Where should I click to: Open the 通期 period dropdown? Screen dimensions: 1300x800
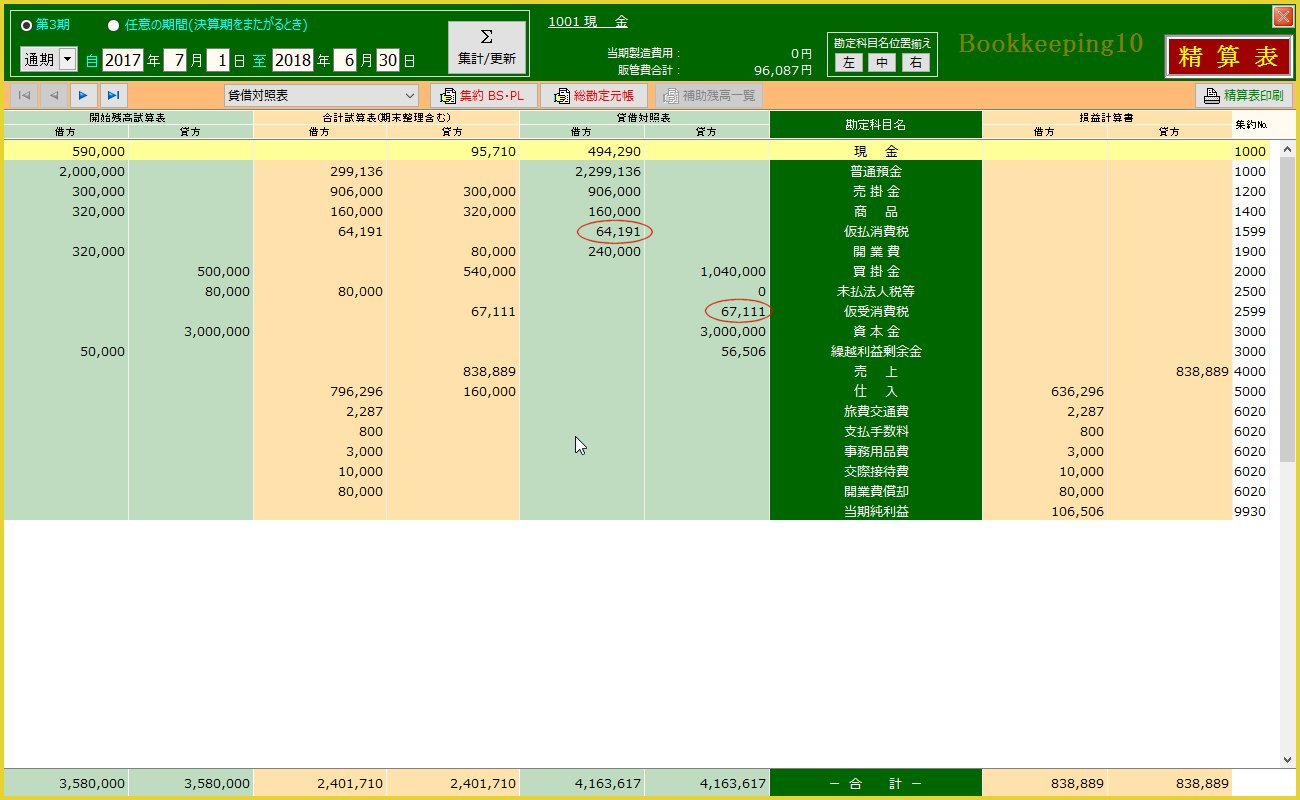coord(67,60)
